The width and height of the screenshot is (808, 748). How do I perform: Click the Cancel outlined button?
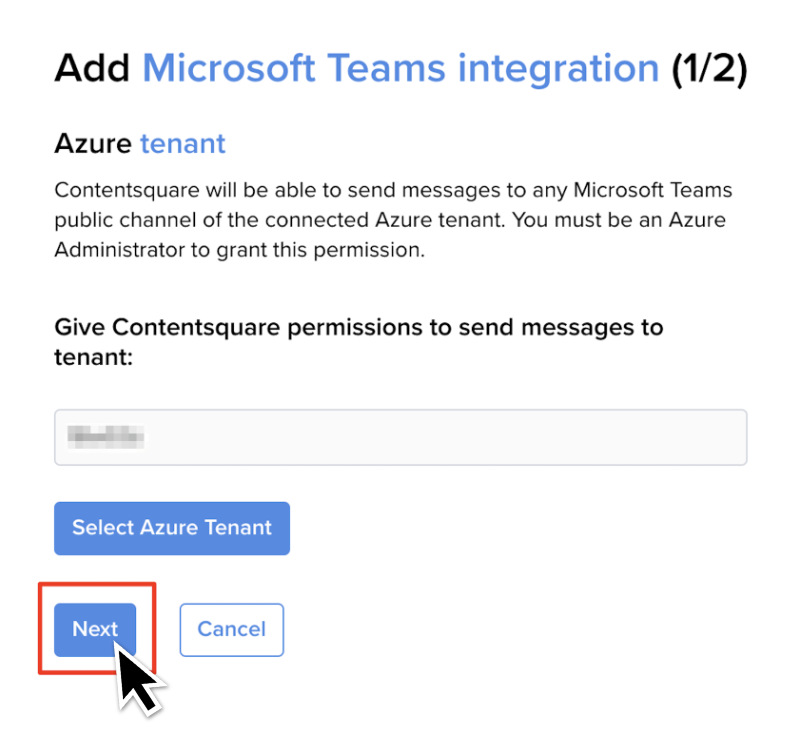click(x=231, y=629)
